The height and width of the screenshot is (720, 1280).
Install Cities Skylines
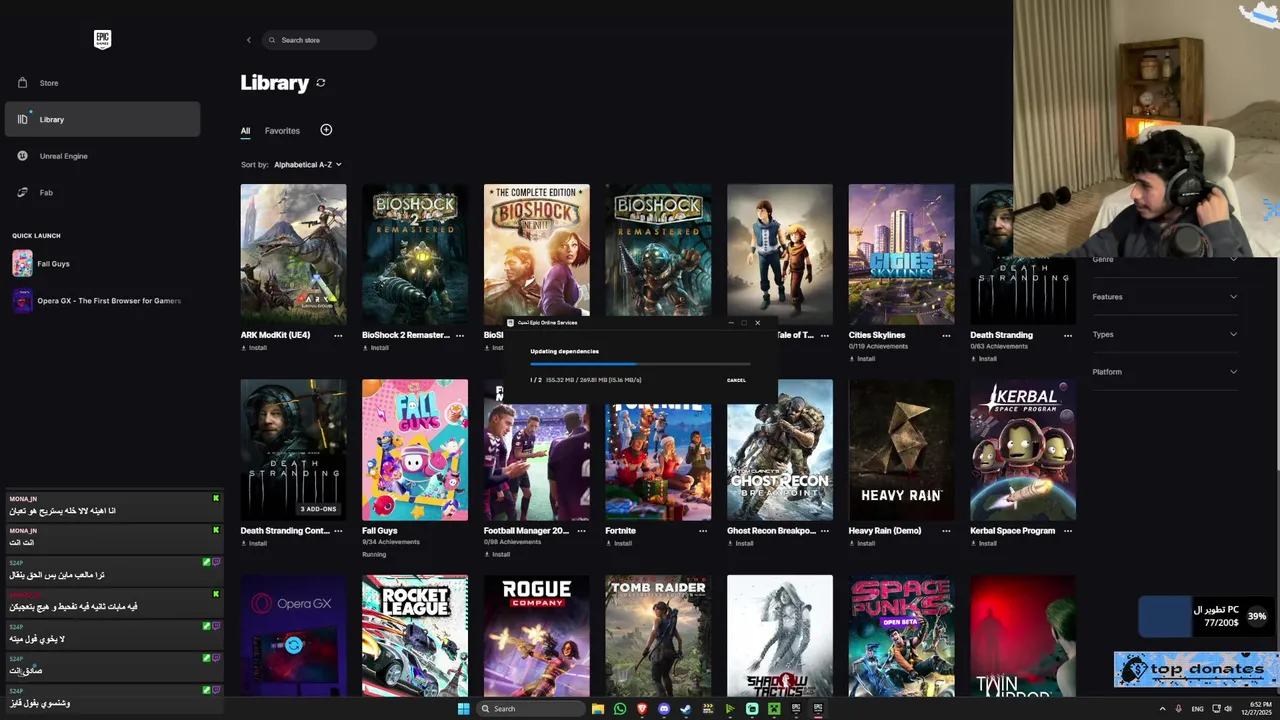[862, 358]
